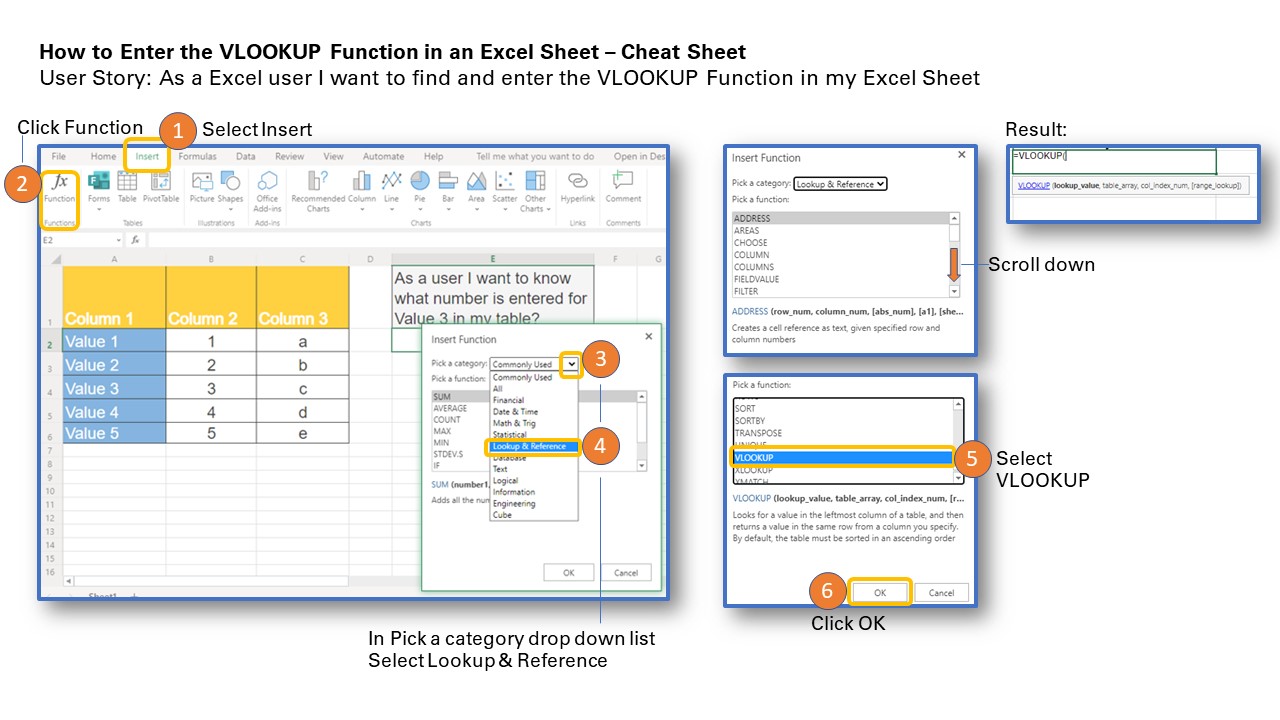Open the Help tab
The image size is (1280, 720).
433,156
